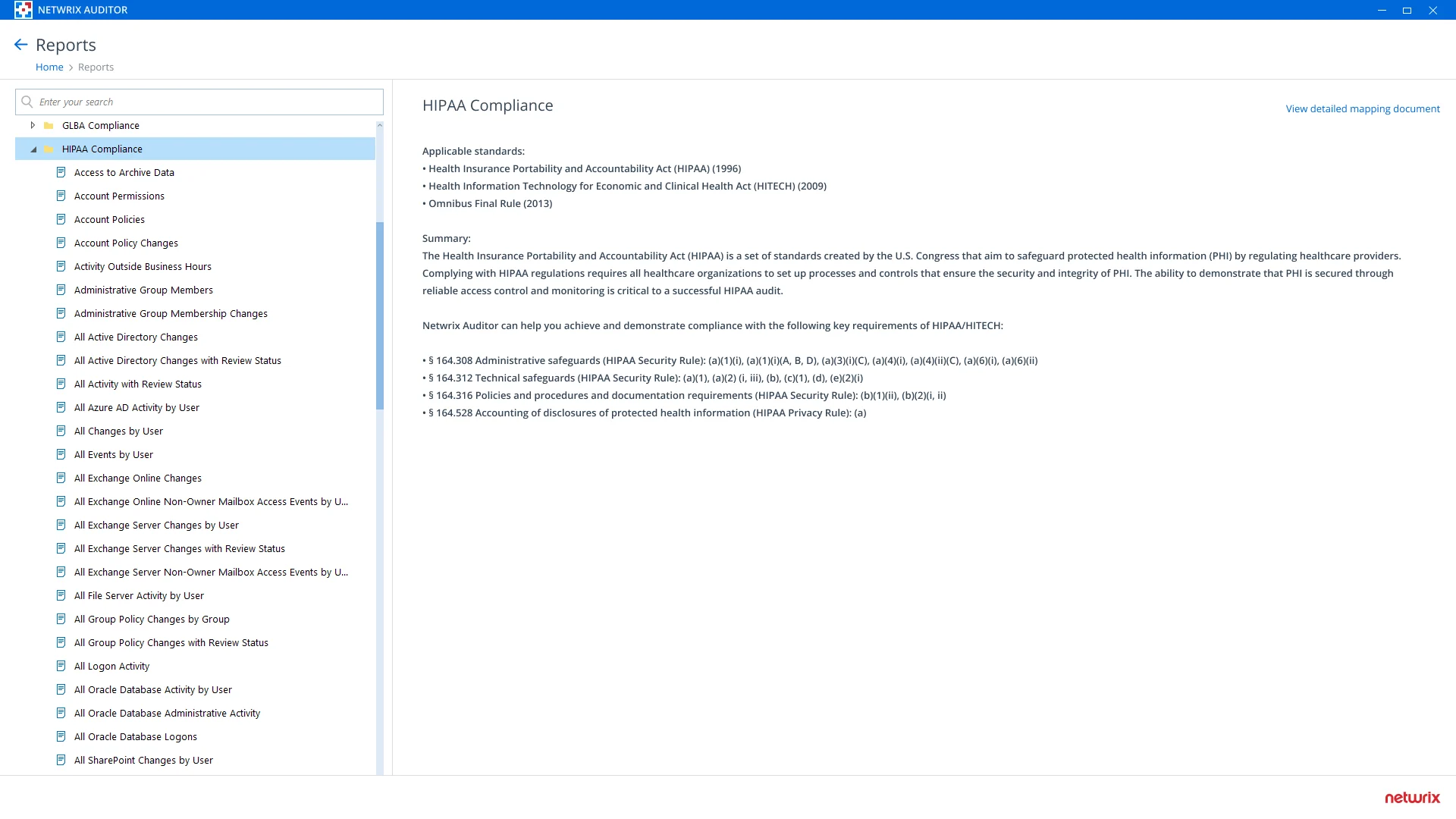Image resolution: width=1456 pixels, height=819 pixels.
Task: Click the HIPAA Compliance page heading
Action: point(488,105)
